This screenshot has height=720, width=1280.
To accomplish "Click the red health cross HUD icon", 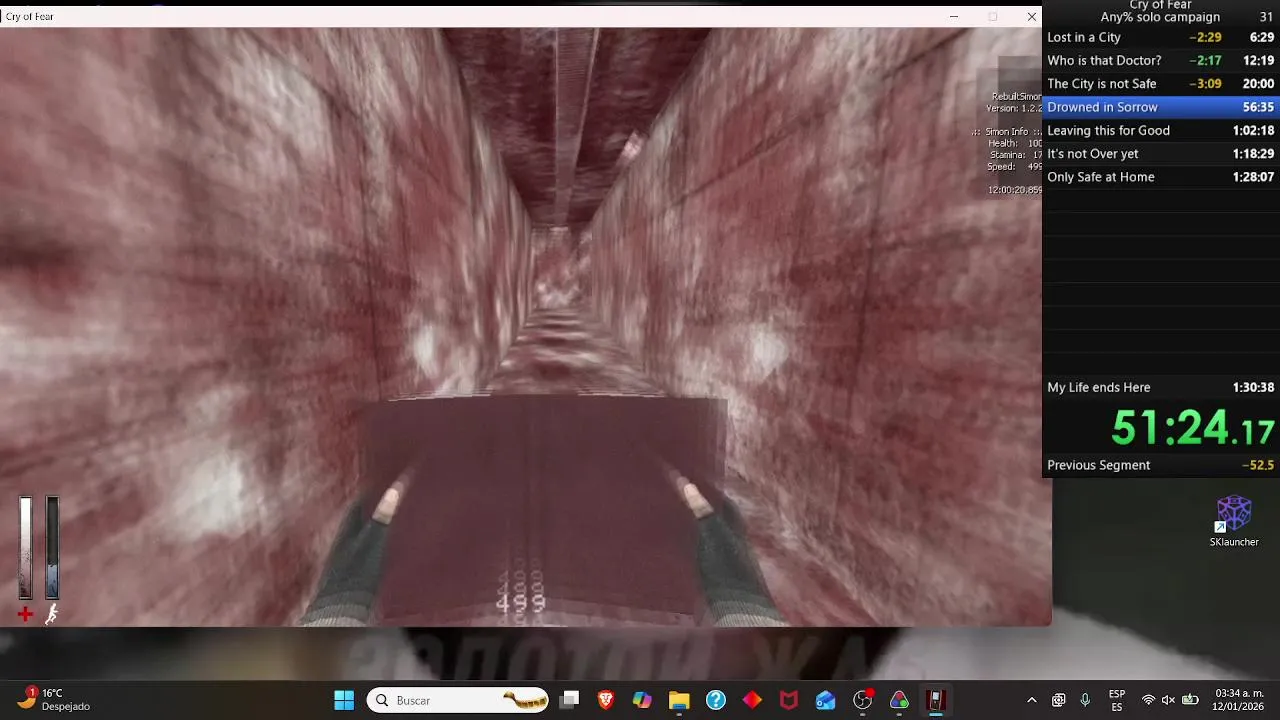I will (x=26, y=614).
